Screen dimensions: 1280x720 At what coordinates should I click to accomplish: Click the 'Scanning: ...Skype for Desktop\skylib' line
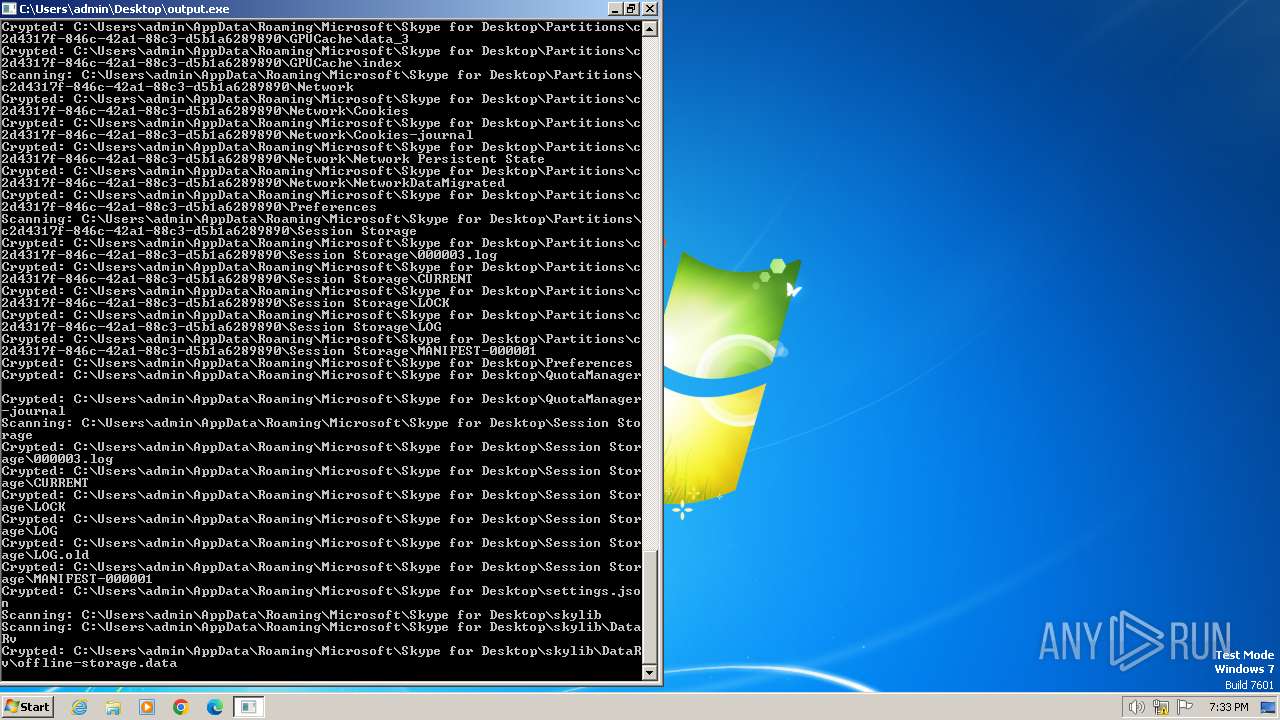tap(301, 615)
